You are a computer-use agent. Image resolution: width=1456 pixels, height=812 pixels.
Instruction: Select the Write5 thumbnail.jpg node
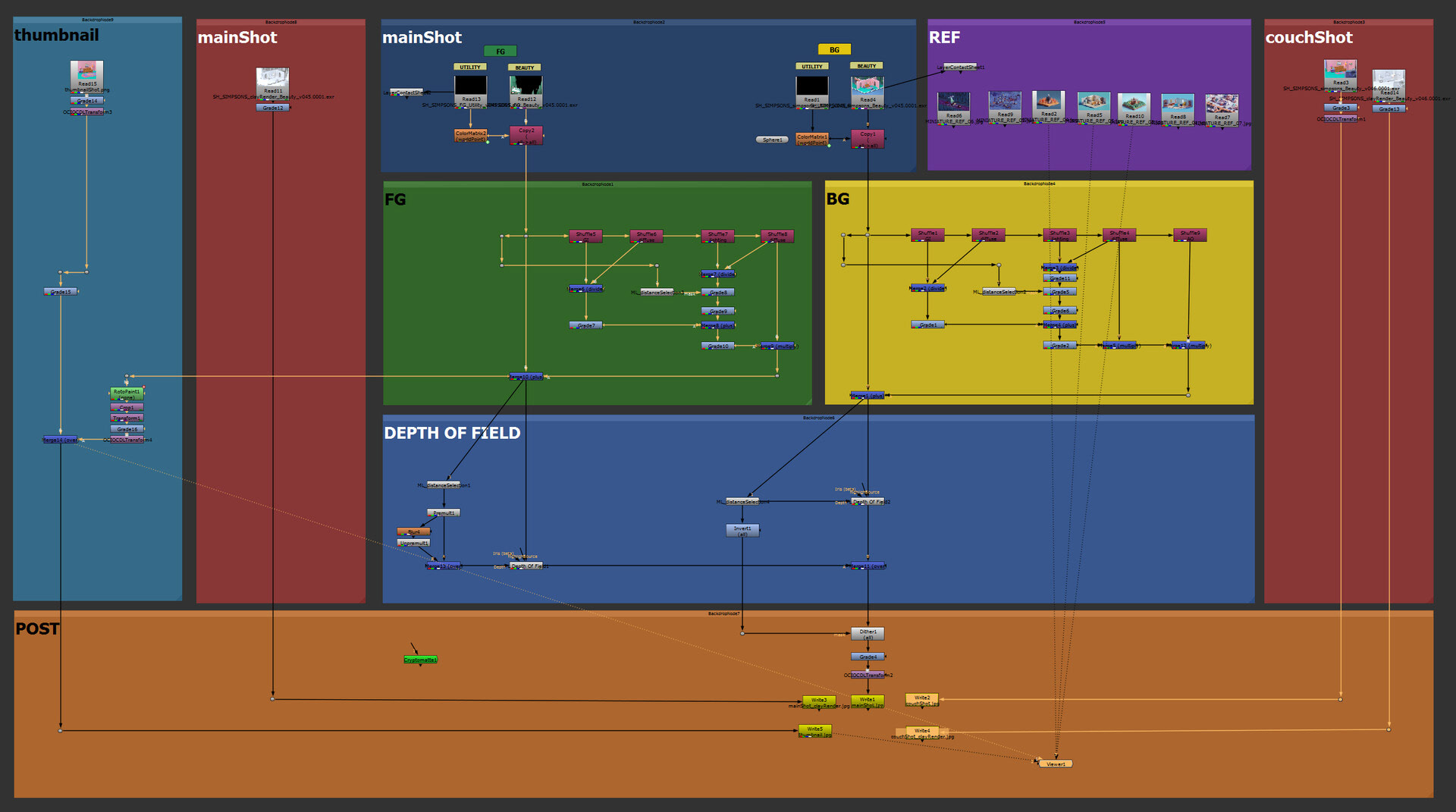[x=815, y=730]
